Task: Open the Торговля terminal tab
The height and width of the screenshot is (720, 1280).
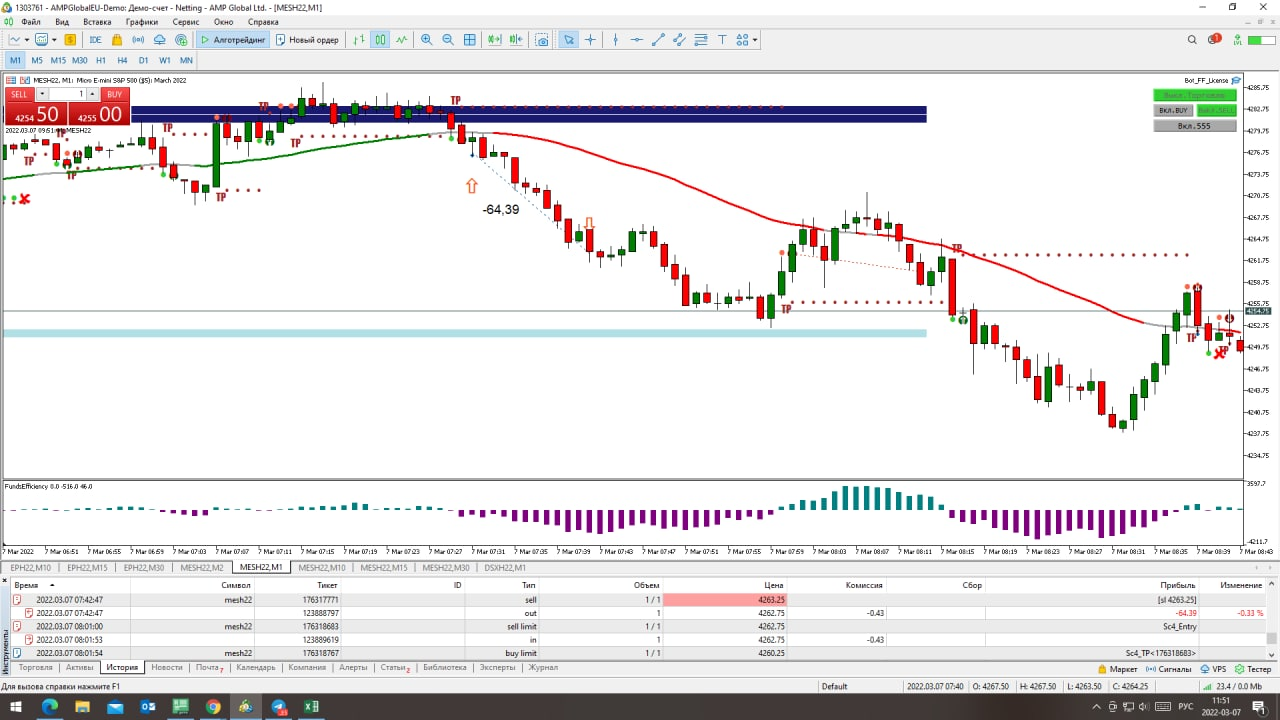Action: pos(35,668)
